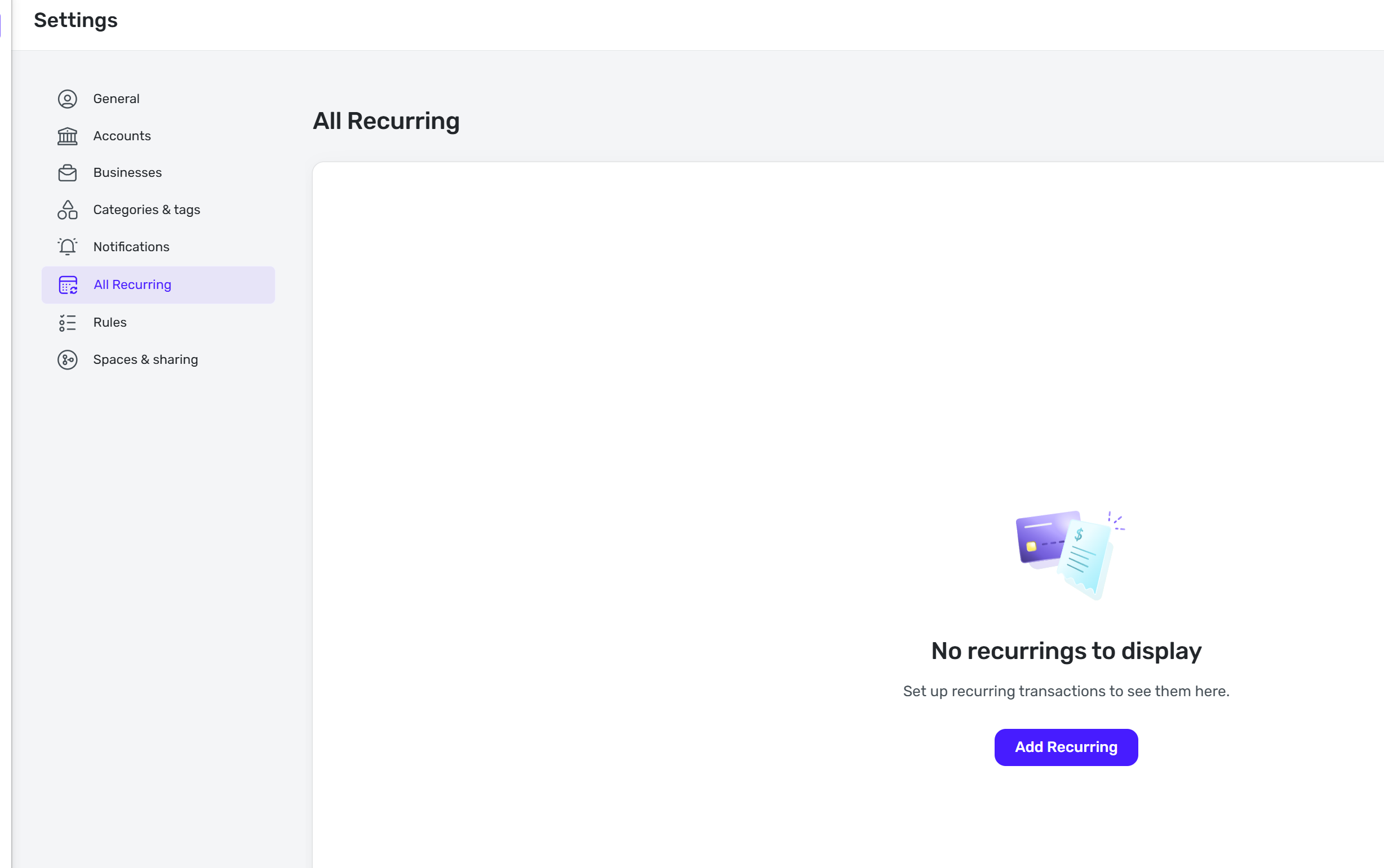Screen dimensions: 1384x868
Task: Select the All Recurring sidebar item
Action: pos(132,285)
